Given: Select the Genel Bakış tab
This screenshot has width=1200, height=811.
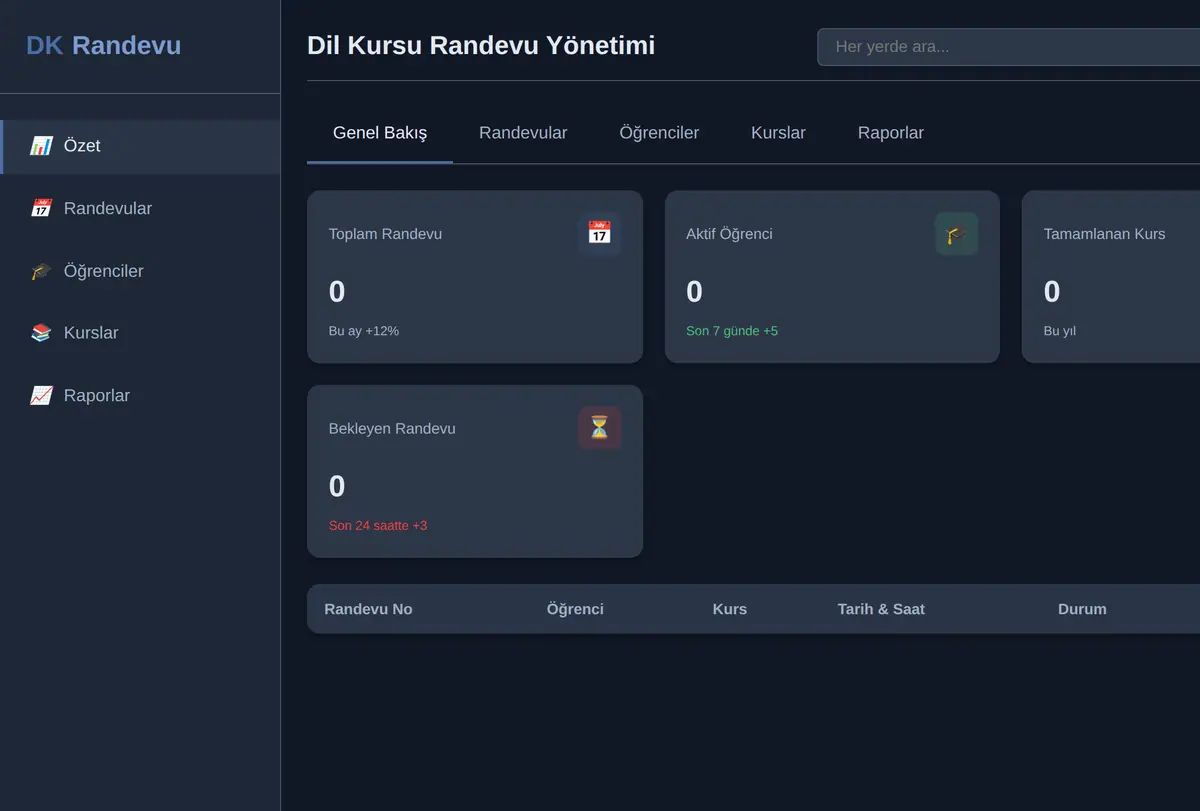Looking at the screenshot, I should (x=380, y=133).
